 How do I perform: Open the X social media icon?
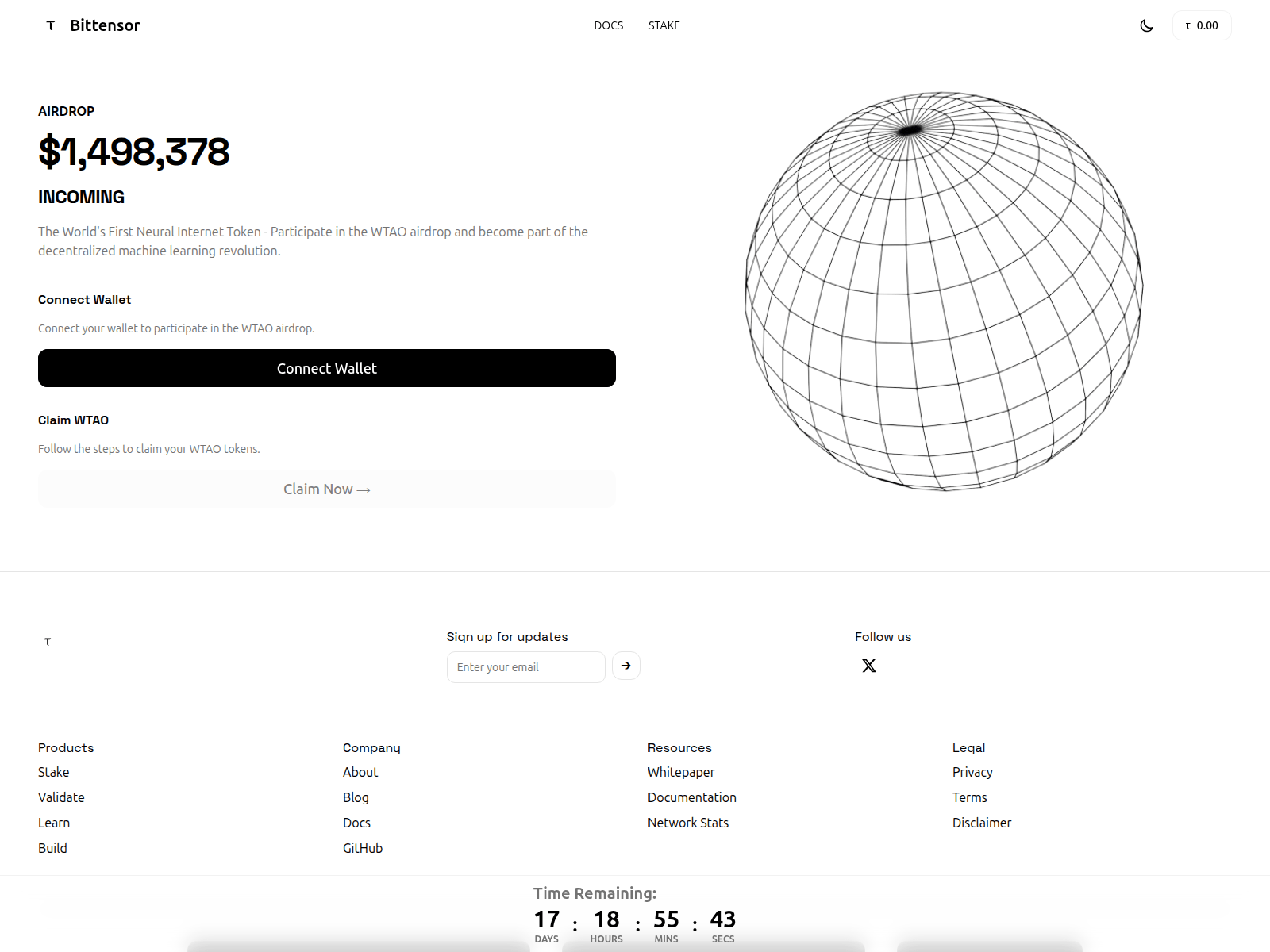869,666
